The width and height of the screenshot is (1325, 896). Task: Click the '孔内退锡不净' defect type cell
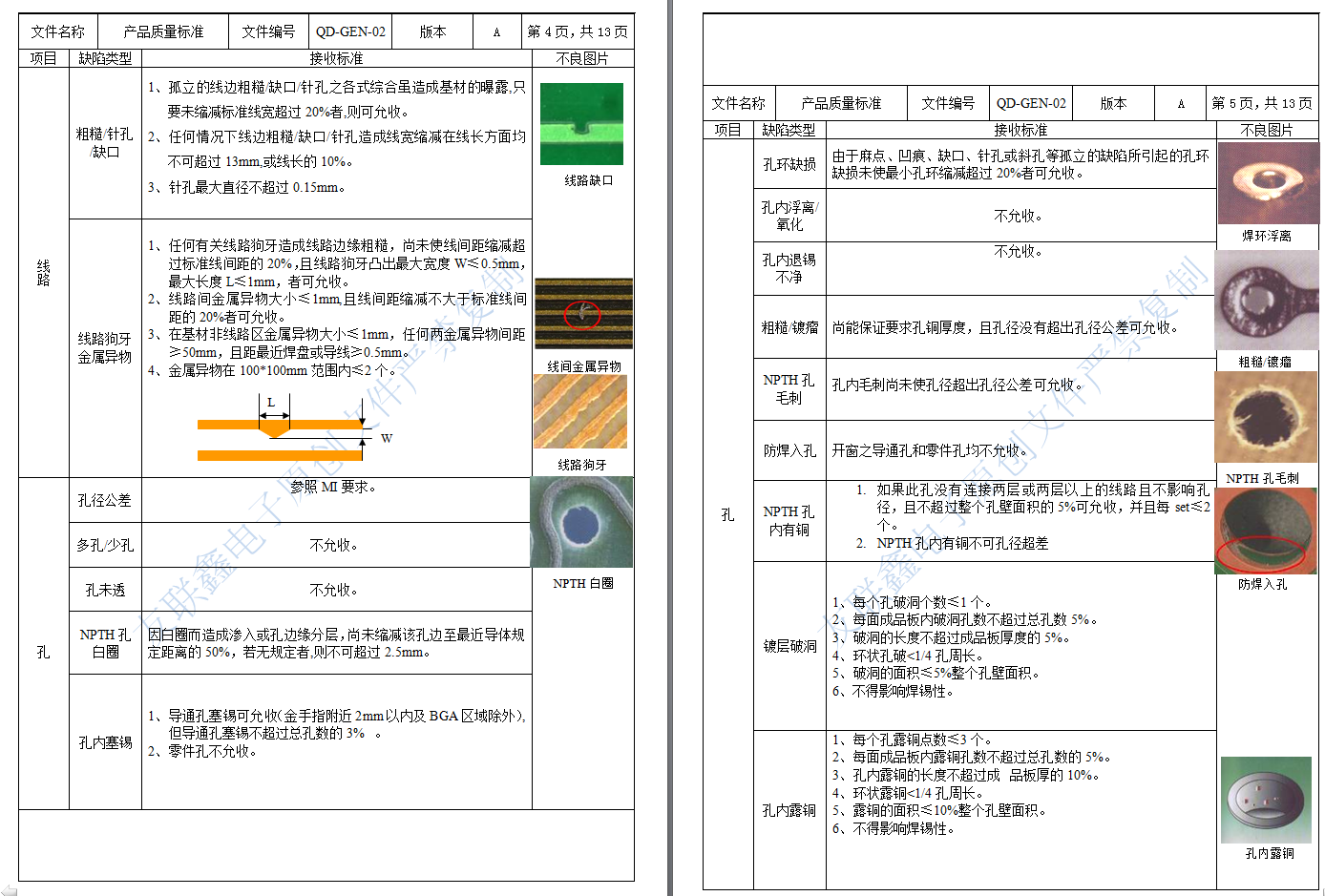click(x=789, y=268)
